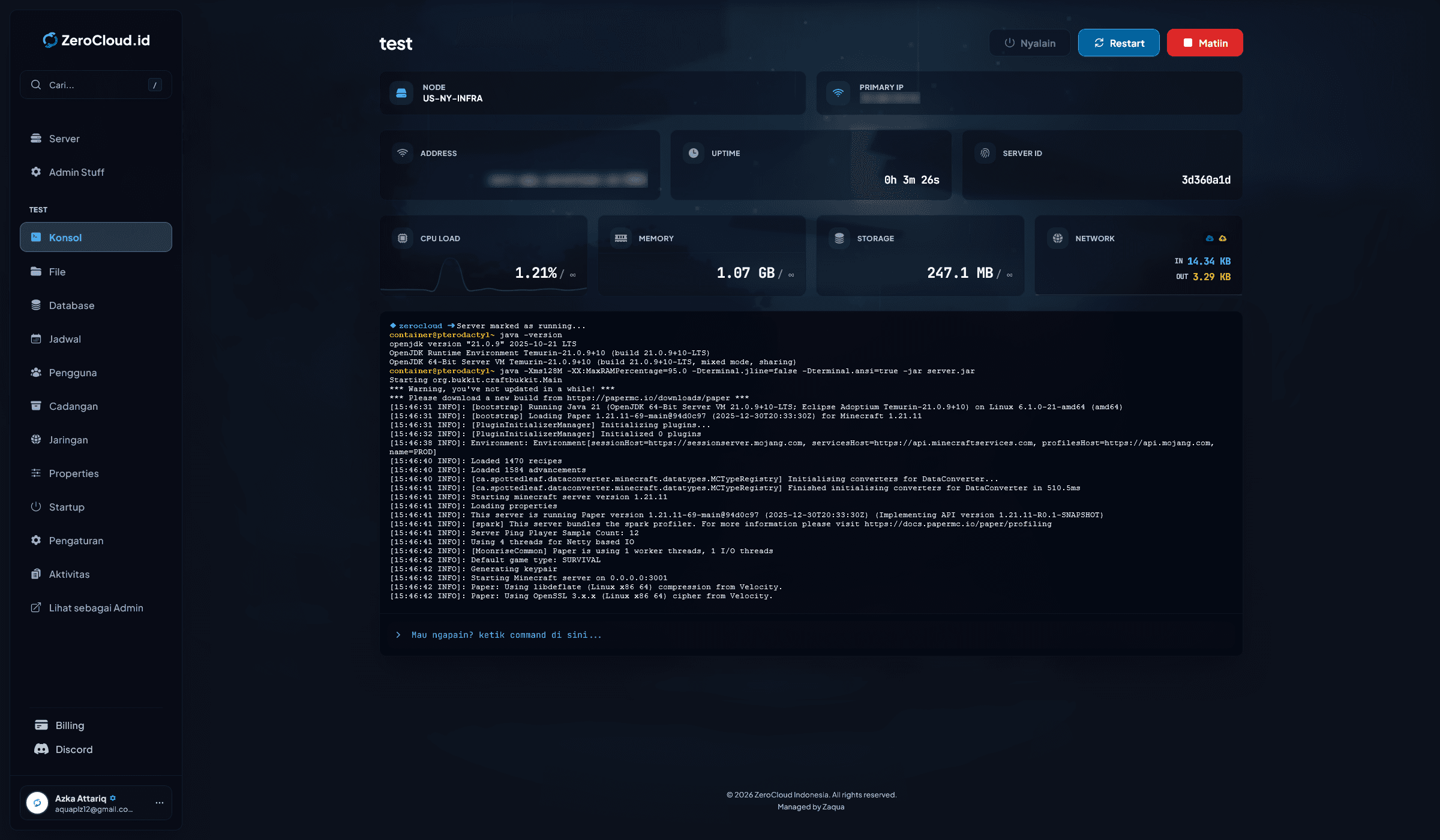Click the outbound upload icon on Network card
1440x840 pixels.
pyautogui.click(x=1223, y=238)
